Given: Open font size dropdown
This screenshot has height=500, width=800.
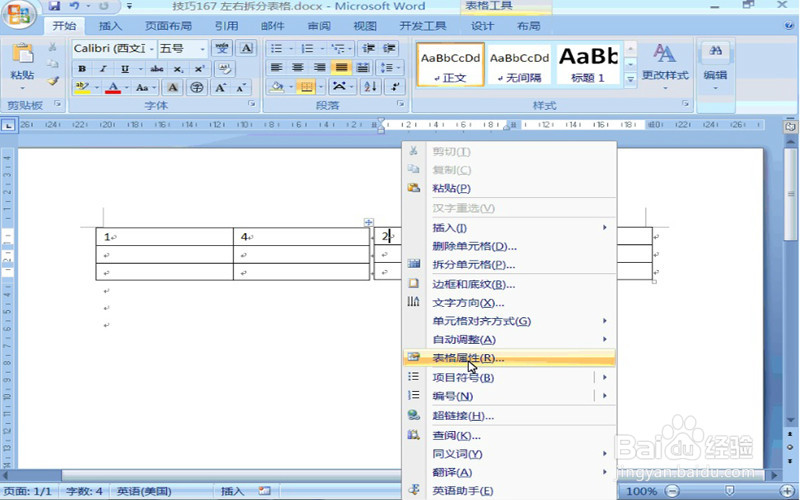Looking at the screenshot, I should click(x=203, y=49).
